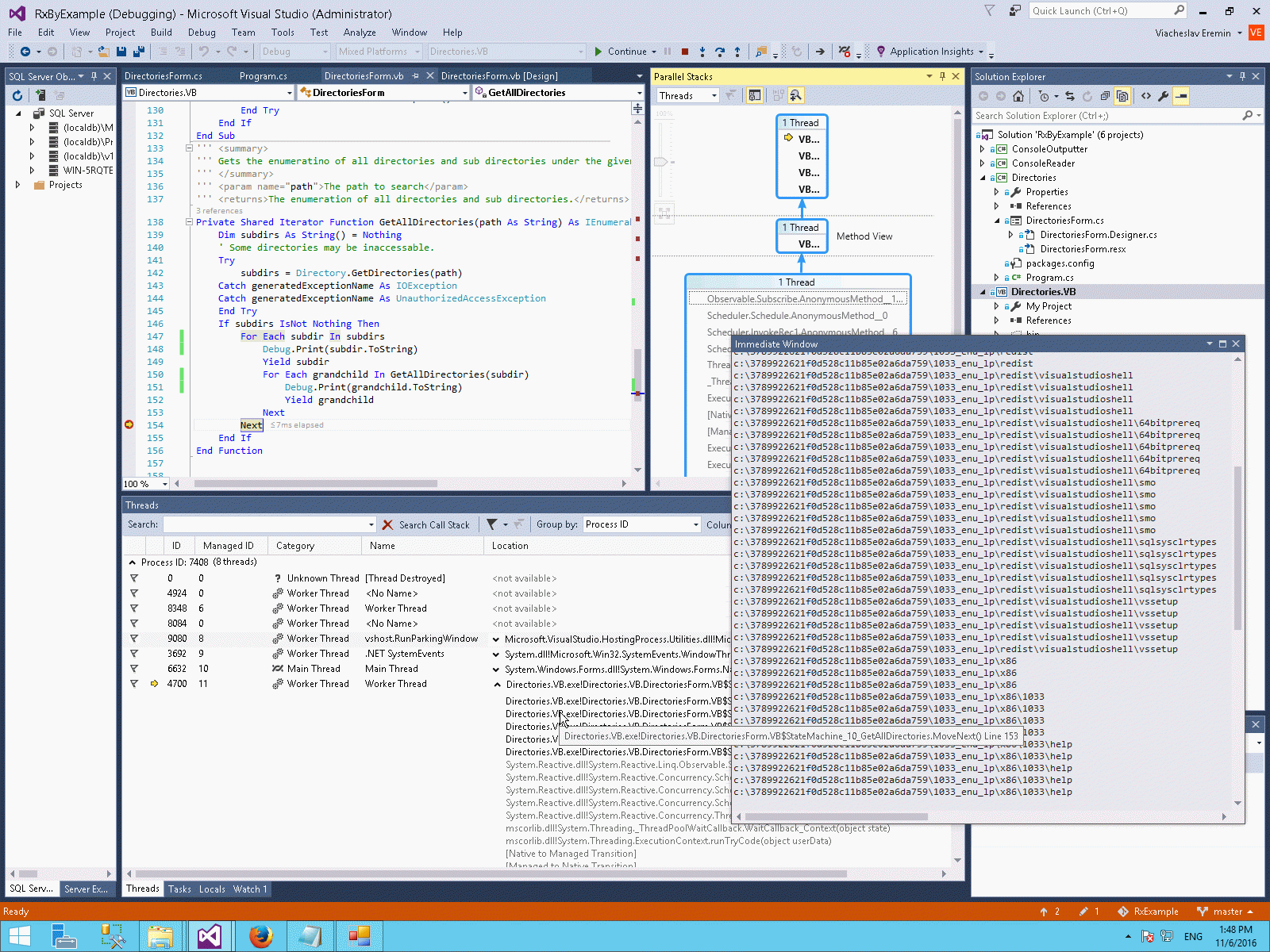Toggle flag on thread 6632 Main Thread
This screenshot has width=1270, height=952.
pos(134,669)
